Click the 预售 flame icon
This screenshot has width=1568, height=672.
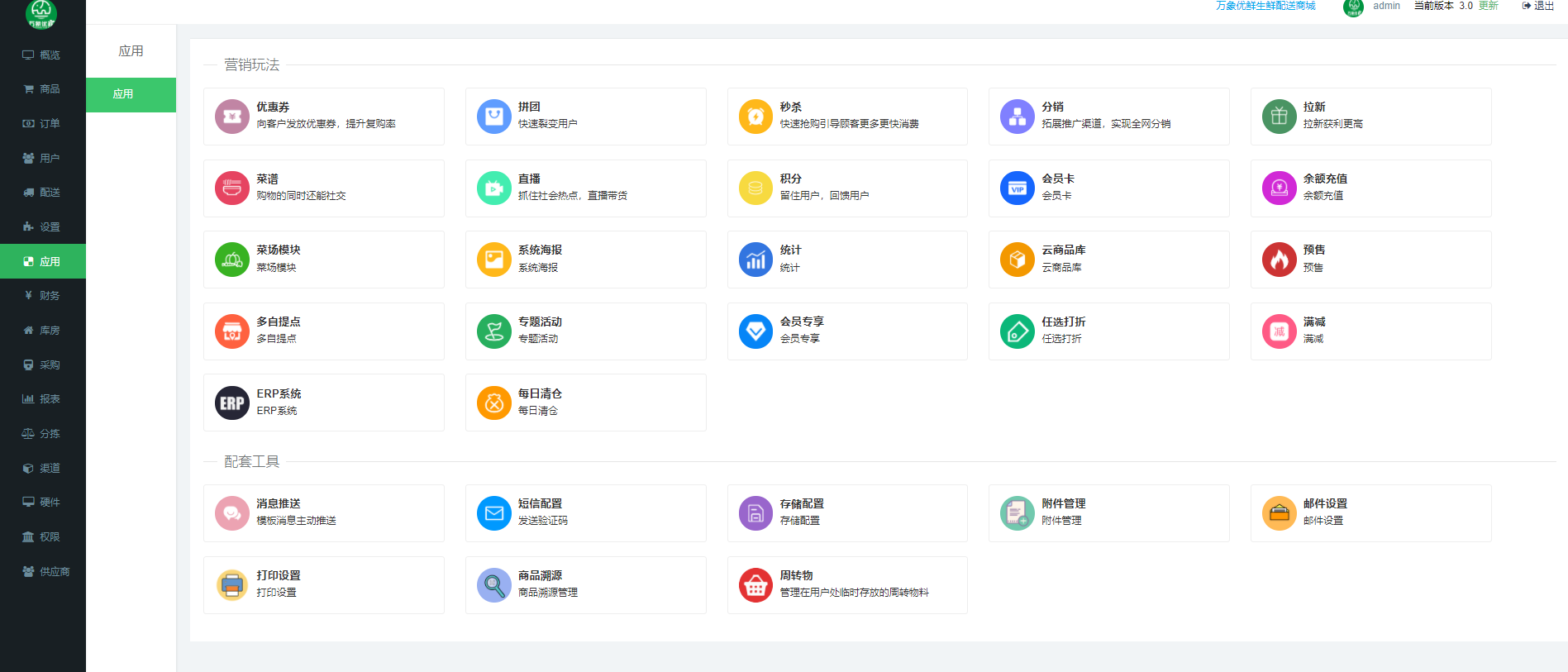[1279, 260]
